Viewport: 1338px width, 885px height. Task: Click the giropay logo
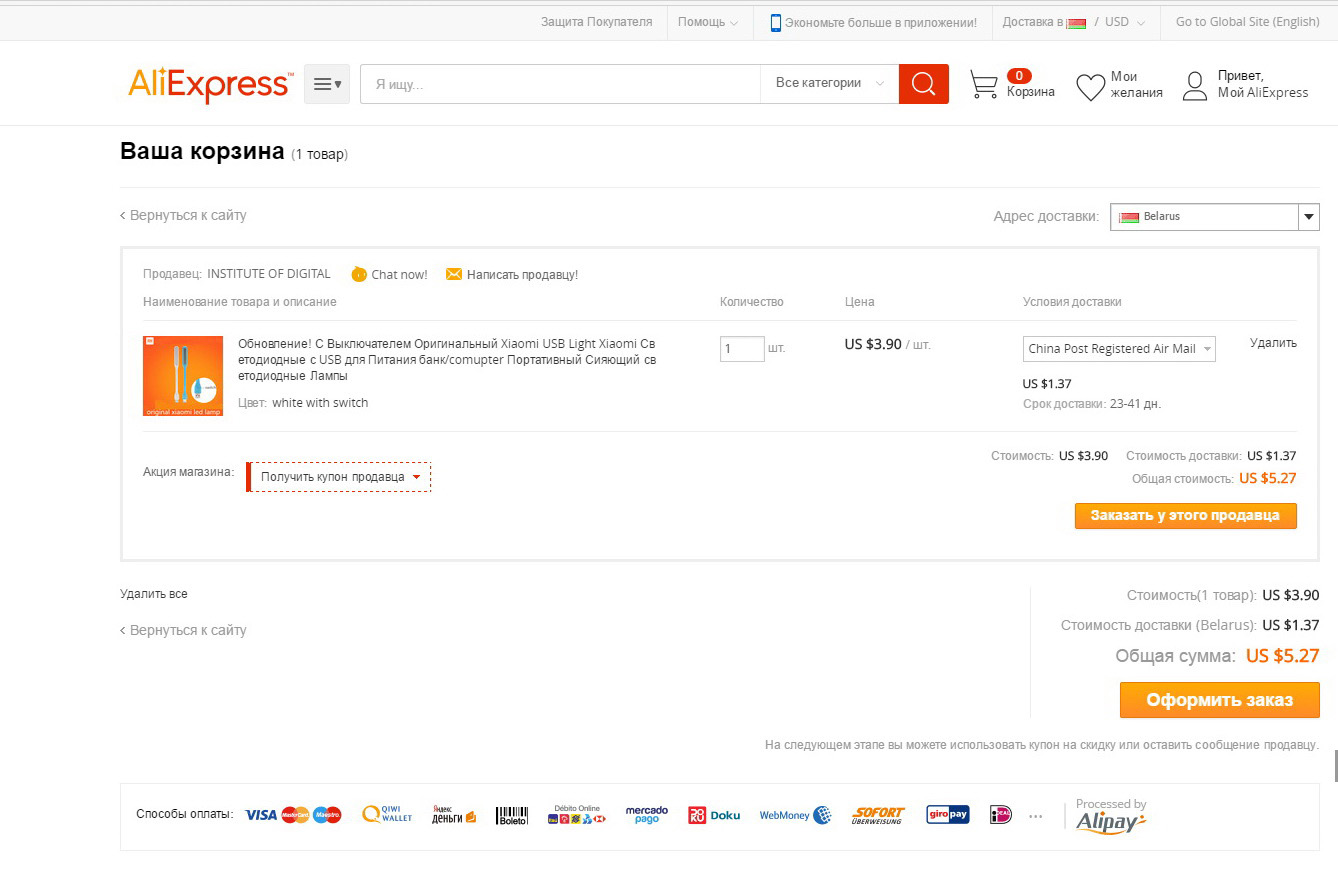[948, 815]
